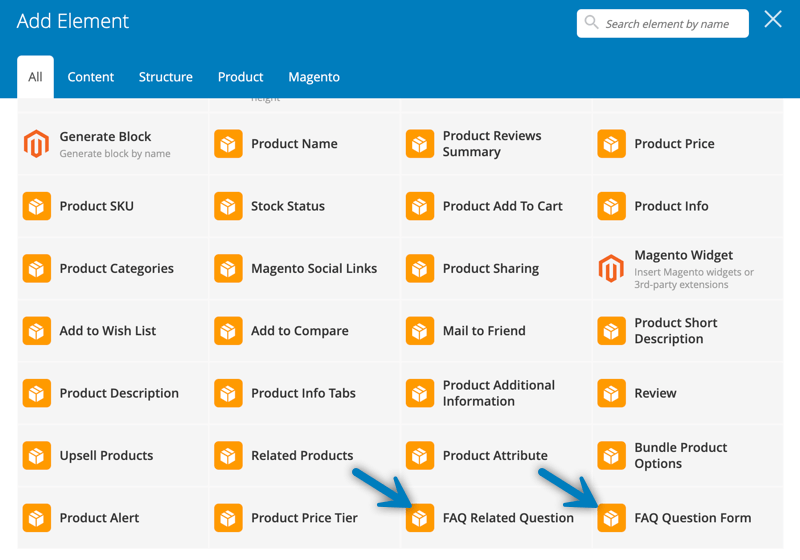Image resolution: width=800 pixels, height=560 pixels.
Task: Select the Product Sharing label
Action: pos(491,269)
